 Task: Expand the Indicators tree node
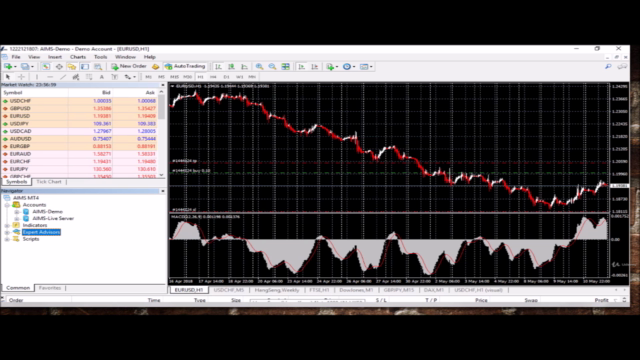click(x=7, y=225)
